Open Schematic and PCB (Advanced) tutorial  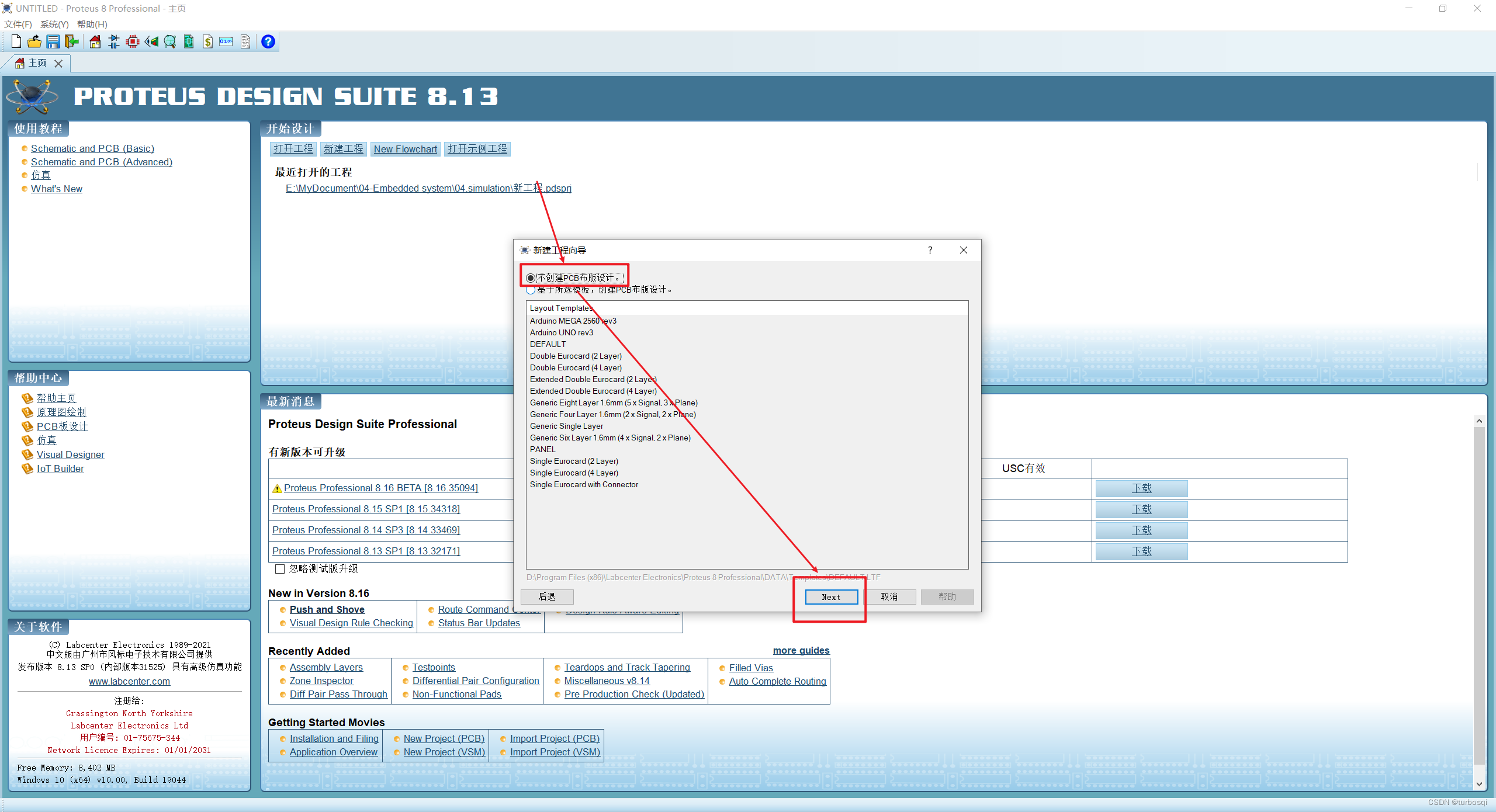102,162
